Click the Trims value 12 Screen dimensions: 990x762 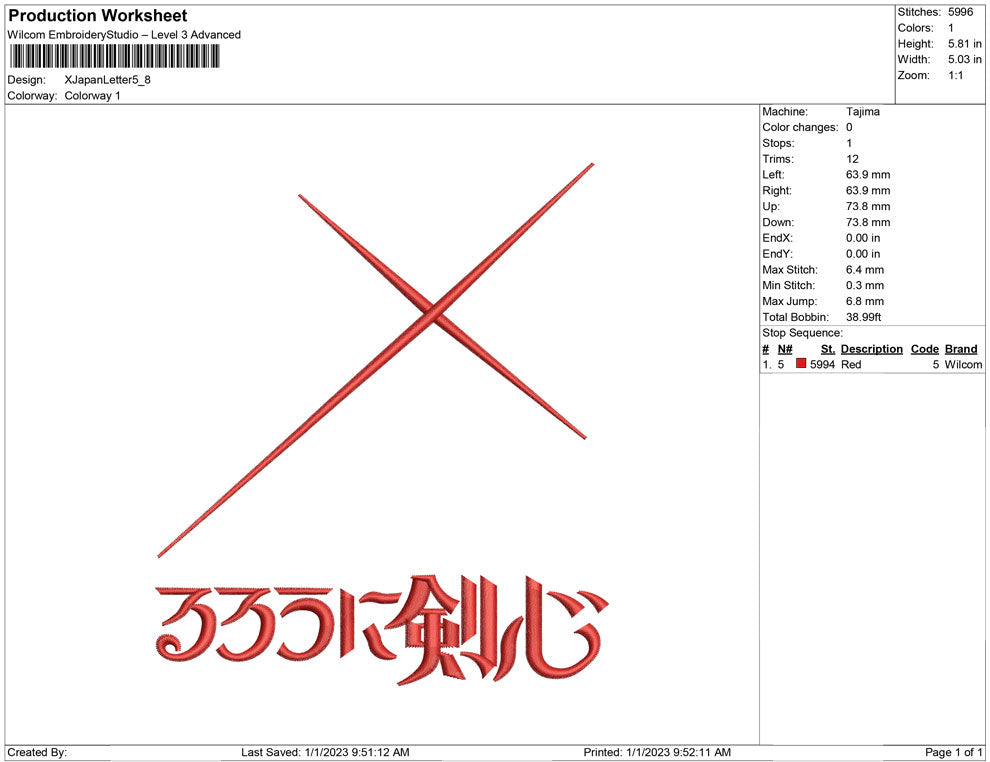pos(852,158)
